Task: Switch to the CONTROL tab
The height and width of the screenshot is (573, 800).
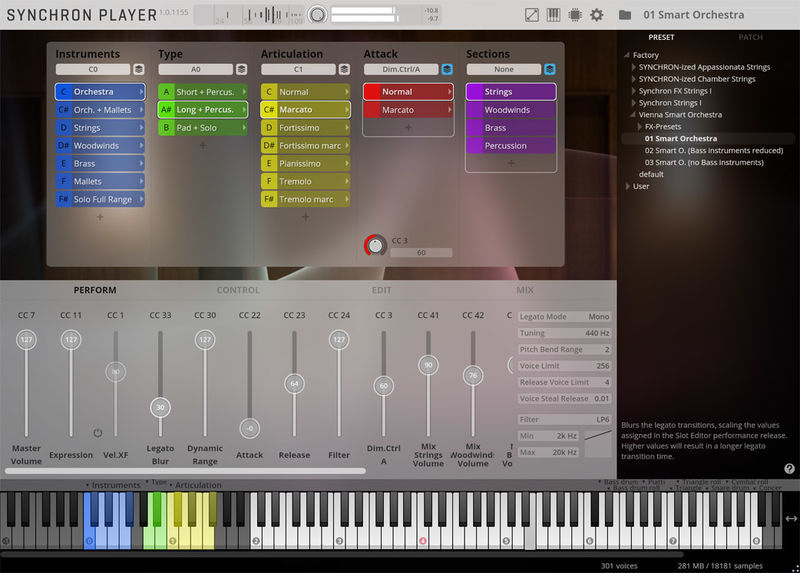Action: 238,290
